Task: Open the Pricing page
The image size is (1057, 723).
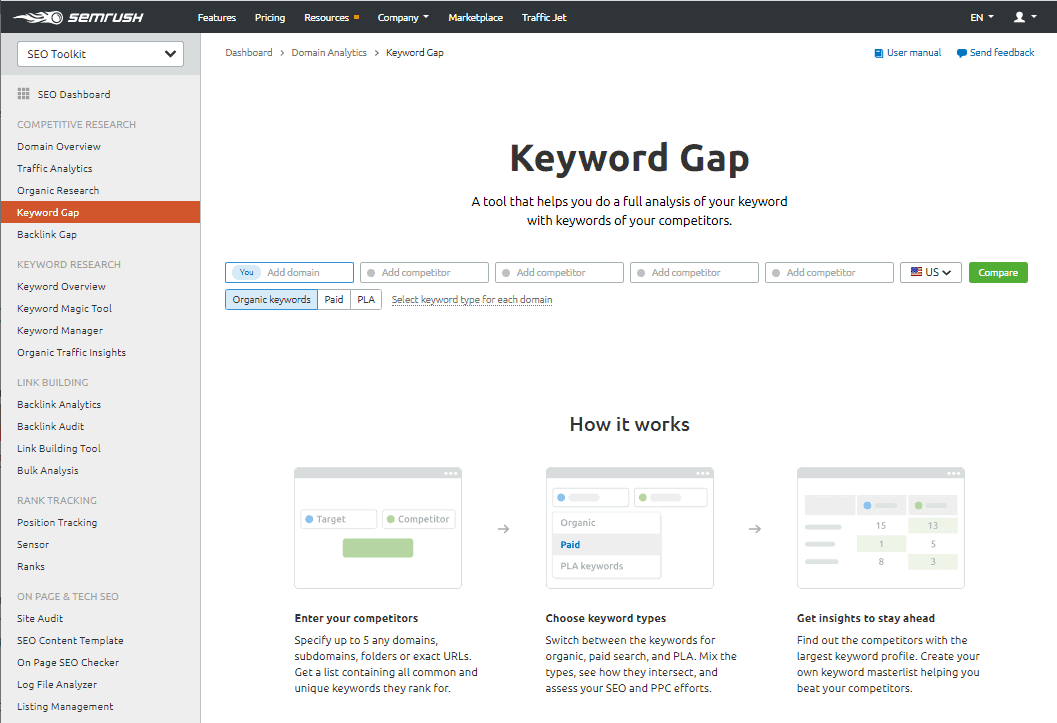Action: point(270,18)
